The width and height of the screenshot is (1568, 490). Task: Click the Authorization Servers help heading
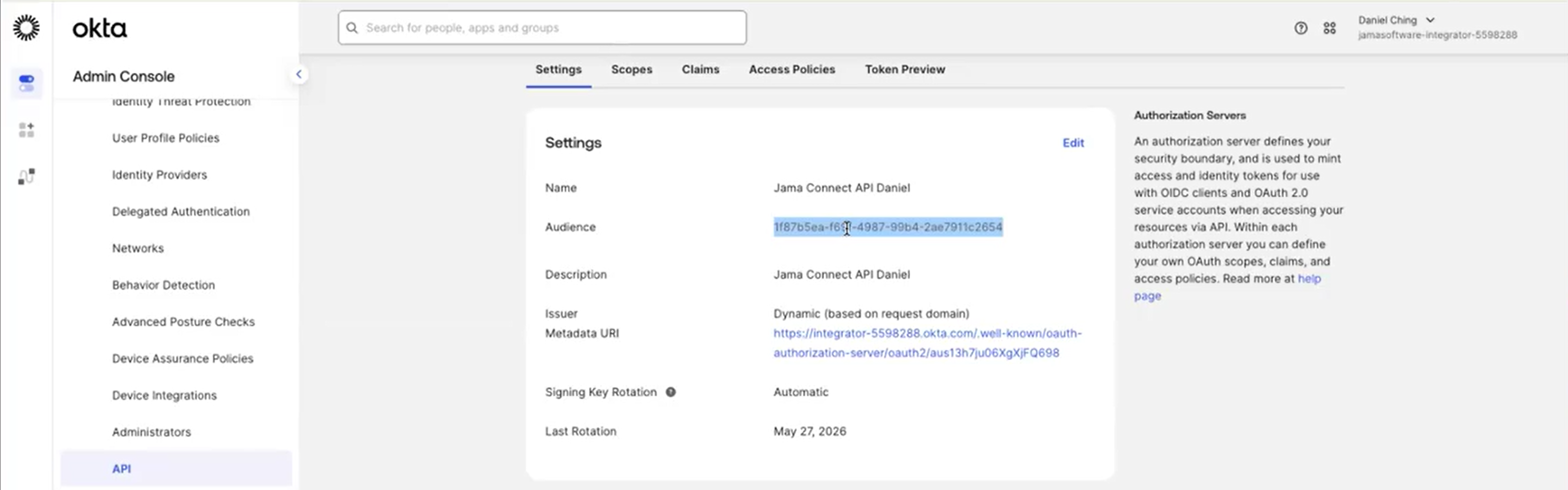click(x=1190, y=116)
